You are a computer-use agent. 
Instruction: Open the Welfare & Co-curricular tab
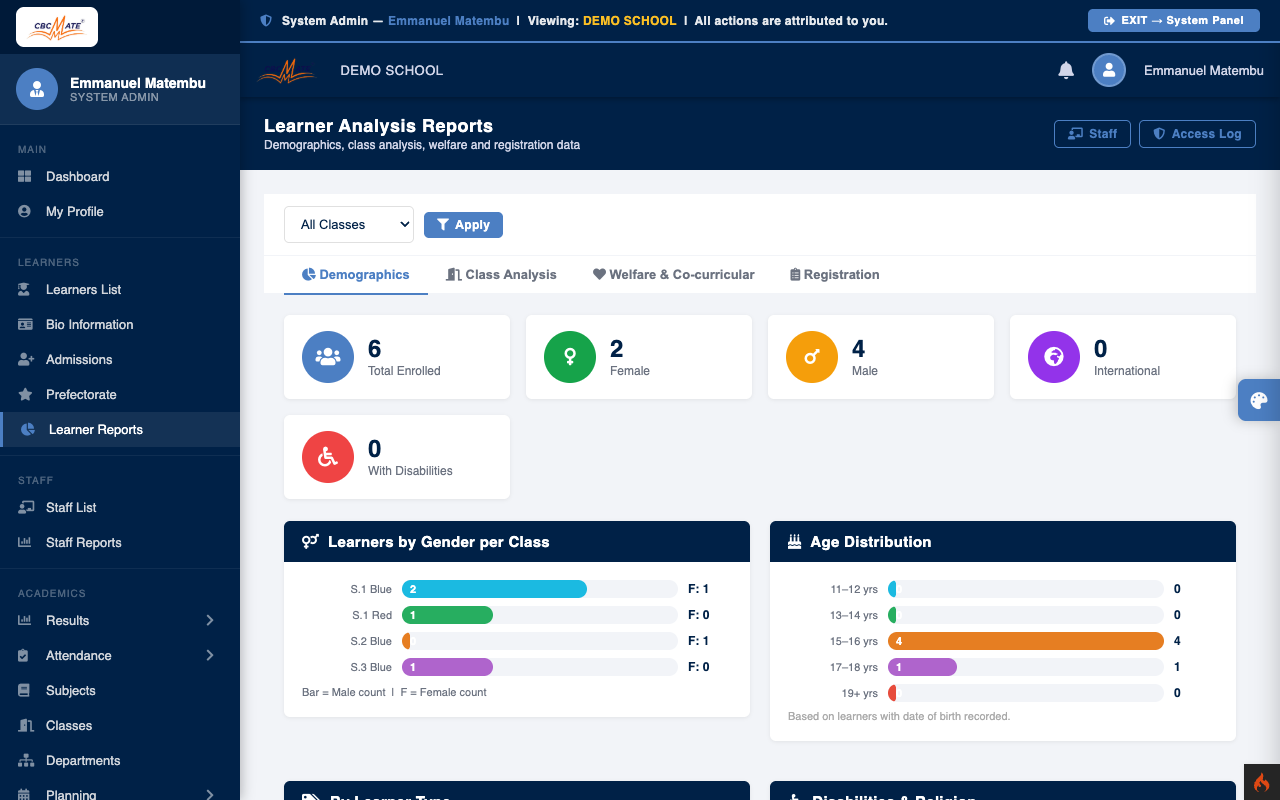click(674, 274)
